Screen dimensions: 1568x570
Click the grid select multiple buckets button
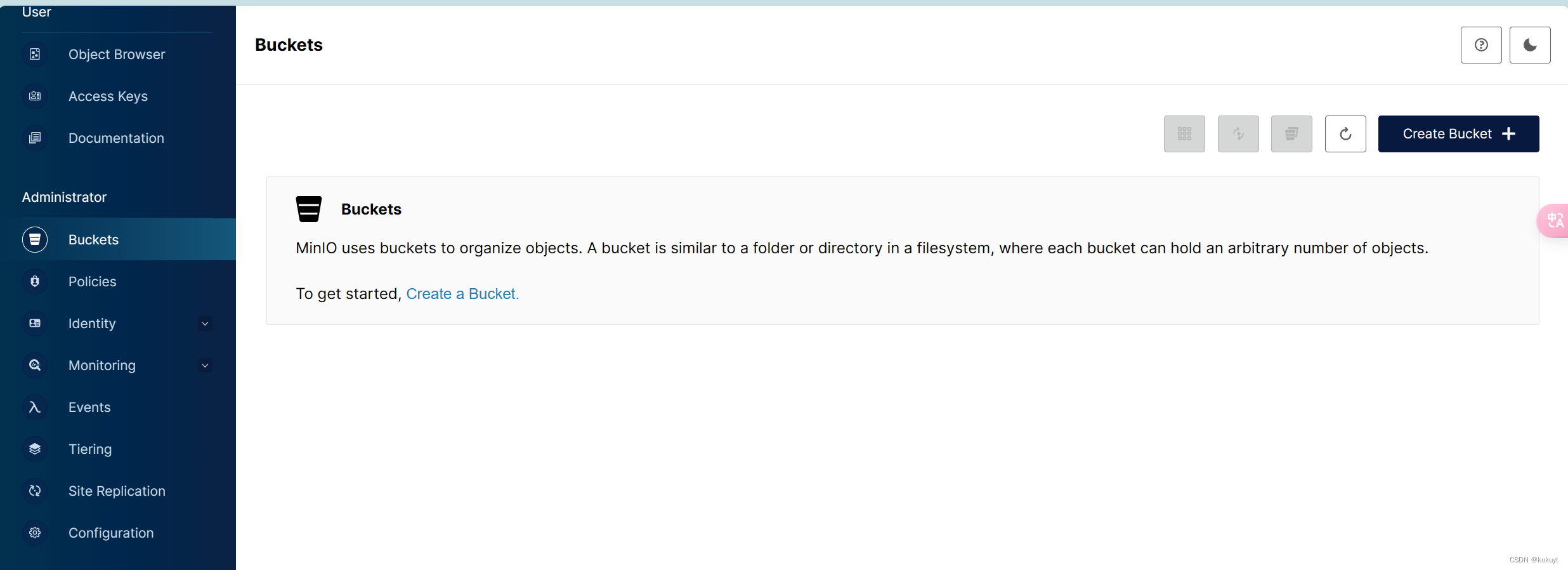1184,134
